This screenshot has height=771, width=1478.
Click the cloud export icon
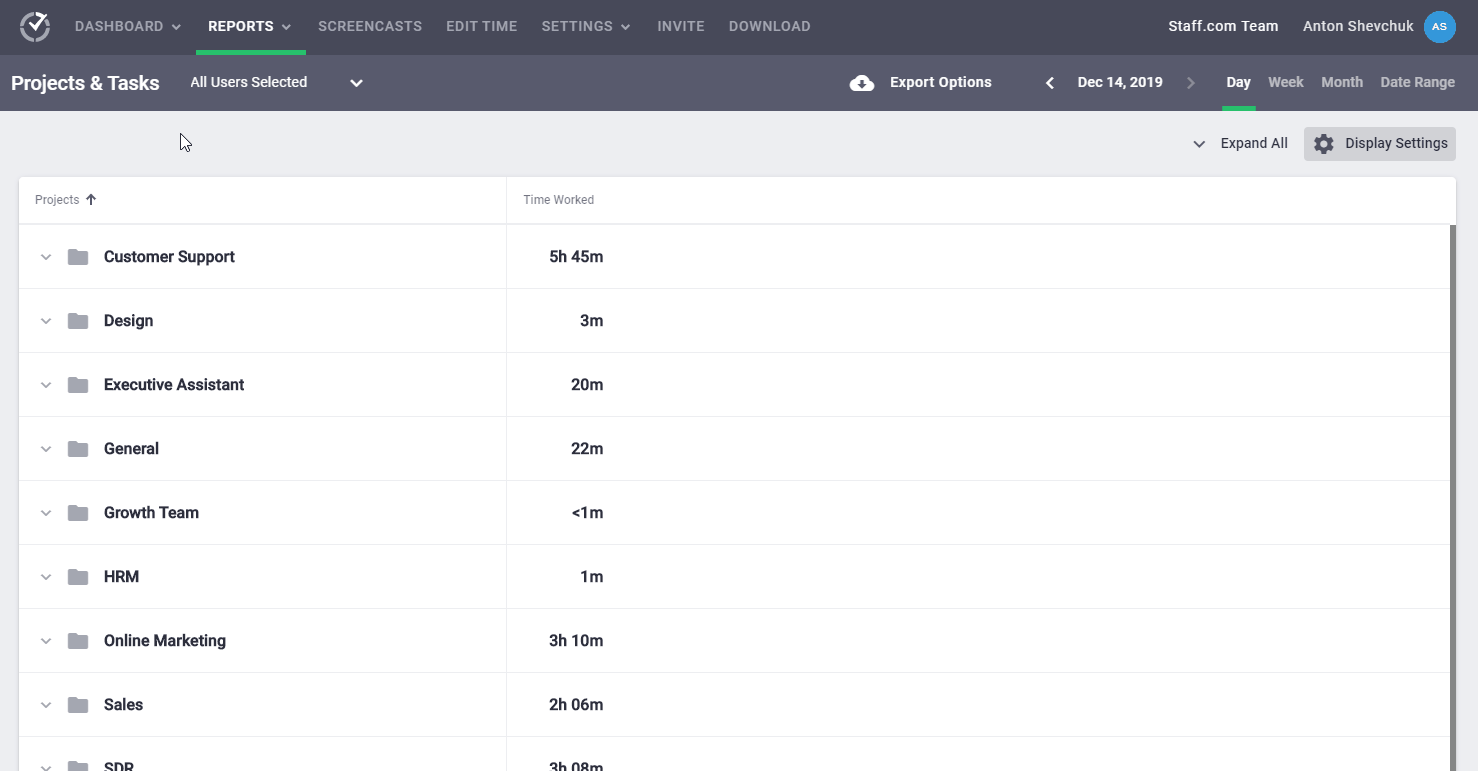(x=861, y=83)
